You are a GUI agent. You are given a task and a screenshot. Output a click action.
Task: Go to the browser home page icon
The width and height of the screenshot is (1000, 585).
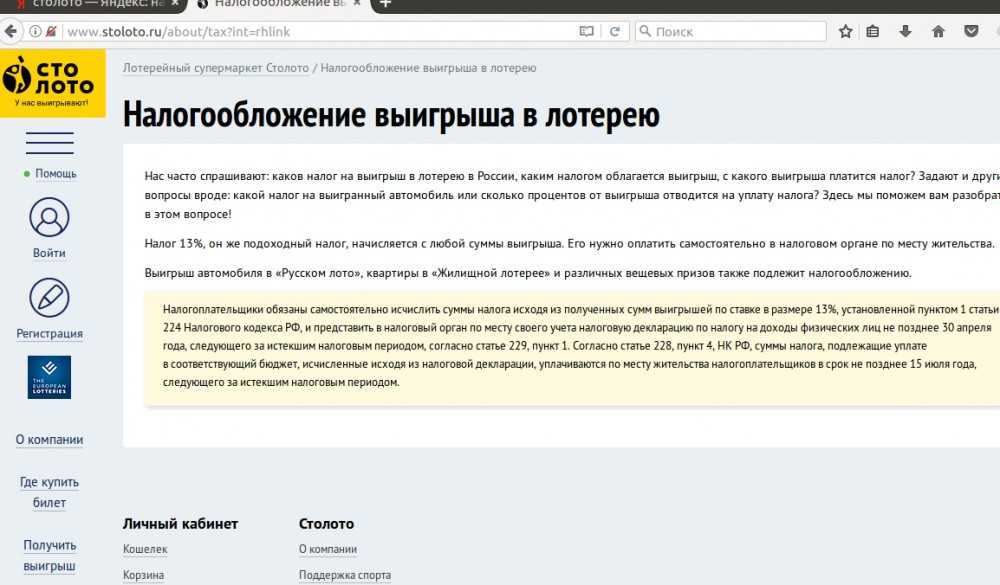click(938, 31)
